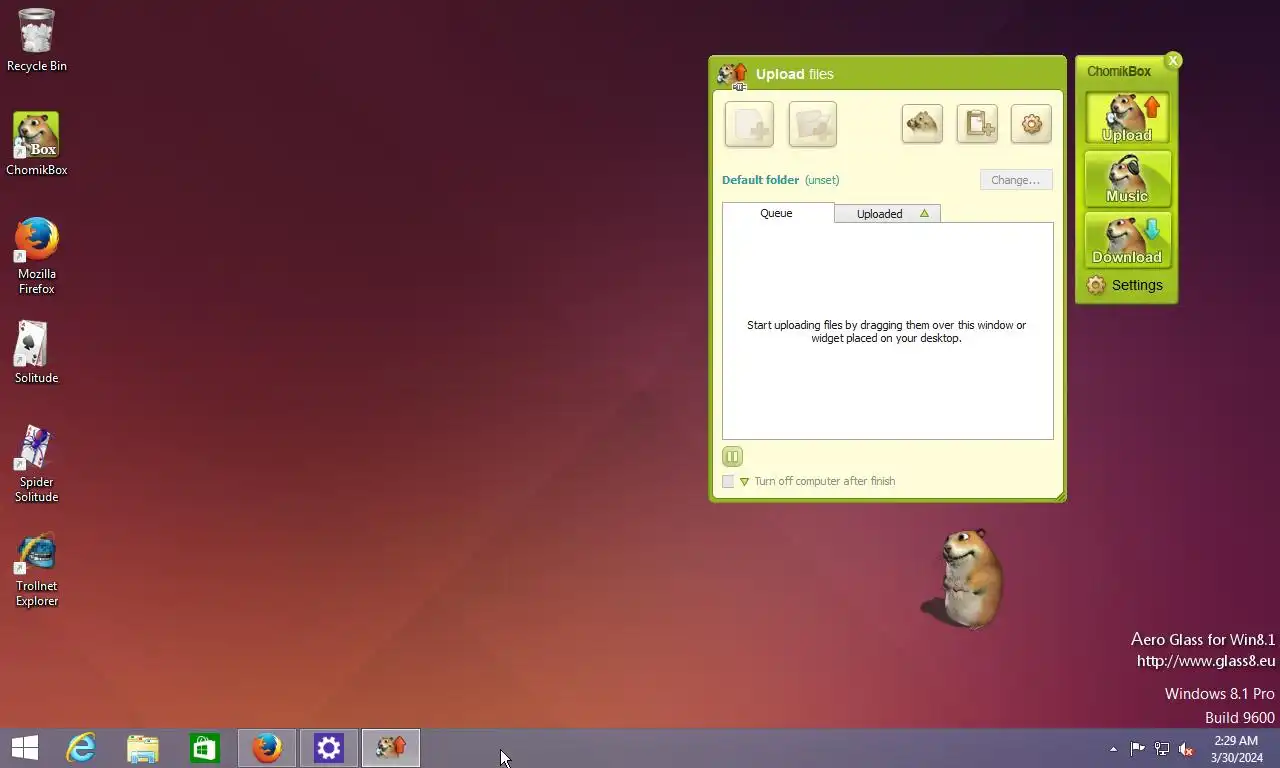
Task: Select the Trollnet Explorer desktop shortcut
Action: (x=37, y=567)
